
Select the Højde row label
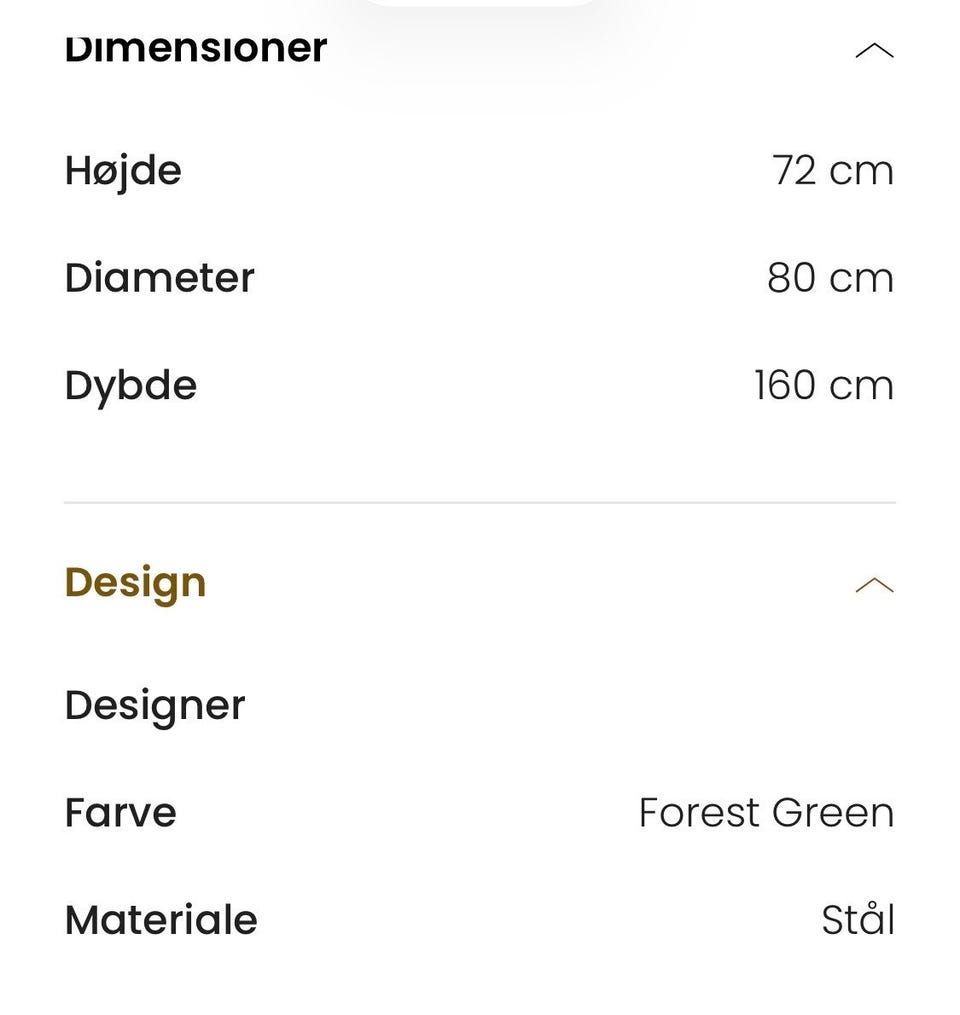(x=123, y=172)
